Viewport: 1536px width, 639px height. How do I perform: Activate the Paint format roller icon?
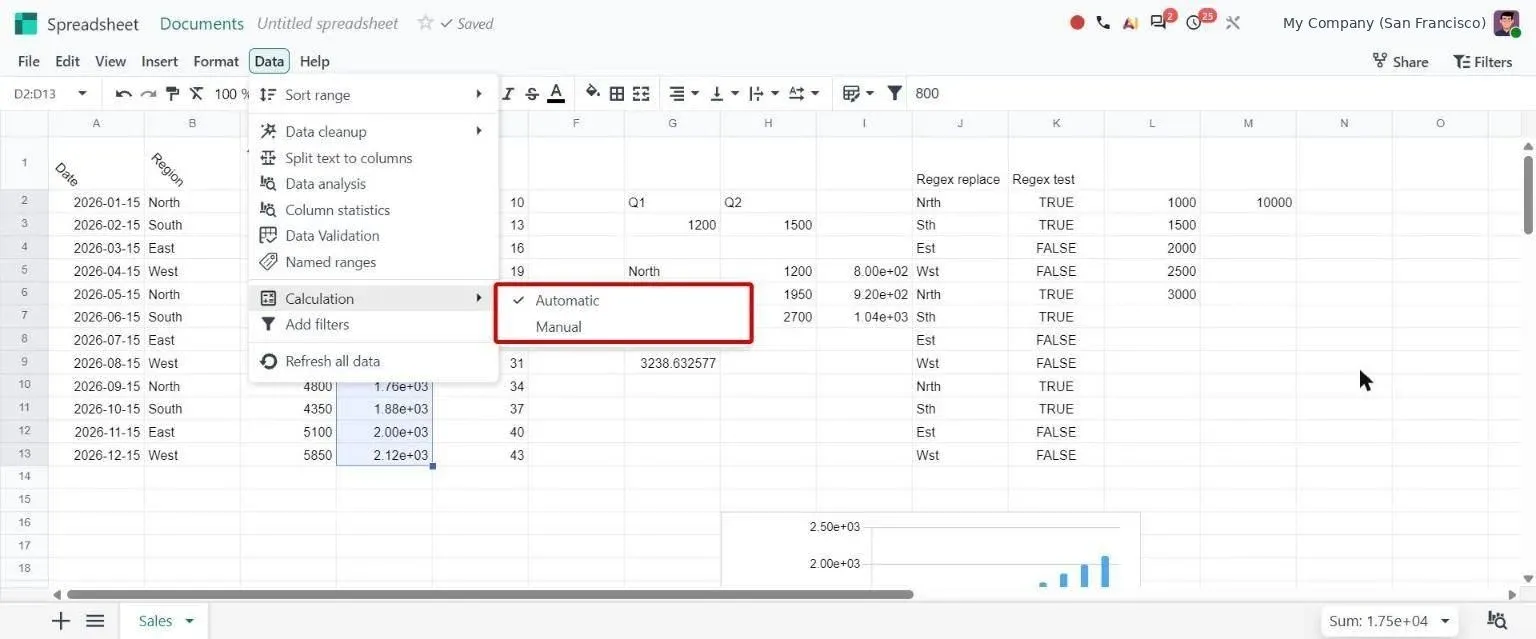tap(172, 94)
